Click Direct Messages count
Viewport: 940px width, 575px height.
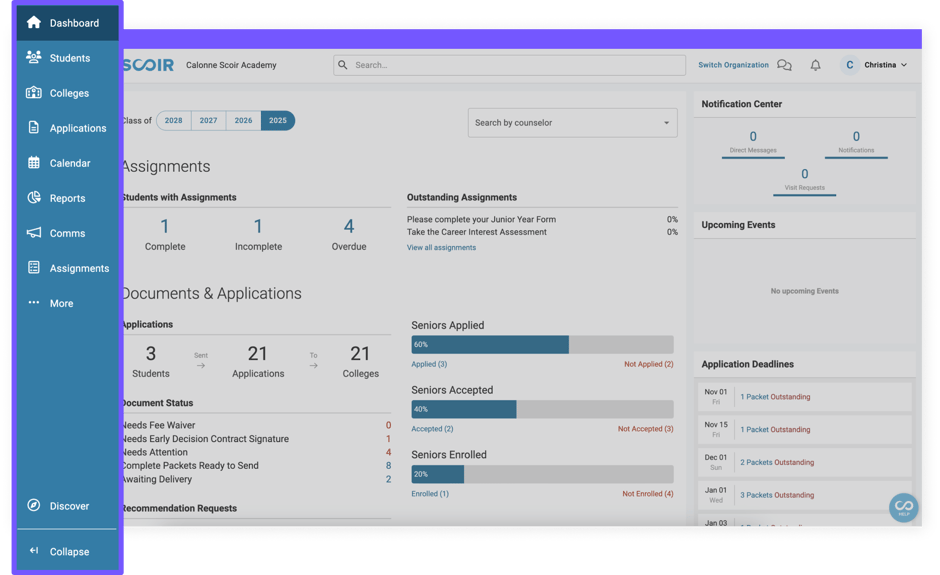[x=753, y=137]
